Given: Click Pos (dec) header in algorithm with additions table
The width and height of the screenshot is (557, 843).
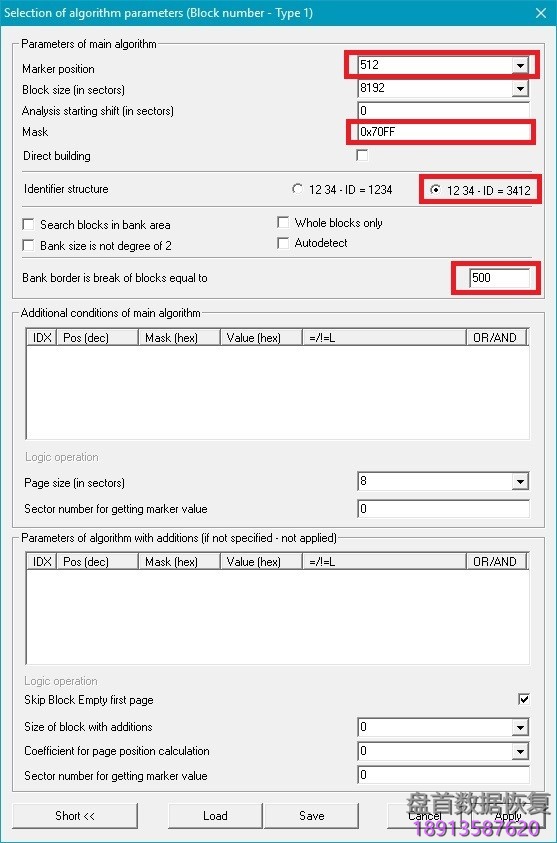Looking at the screenshot, I should pyautogui.click(x=97, y=561).
